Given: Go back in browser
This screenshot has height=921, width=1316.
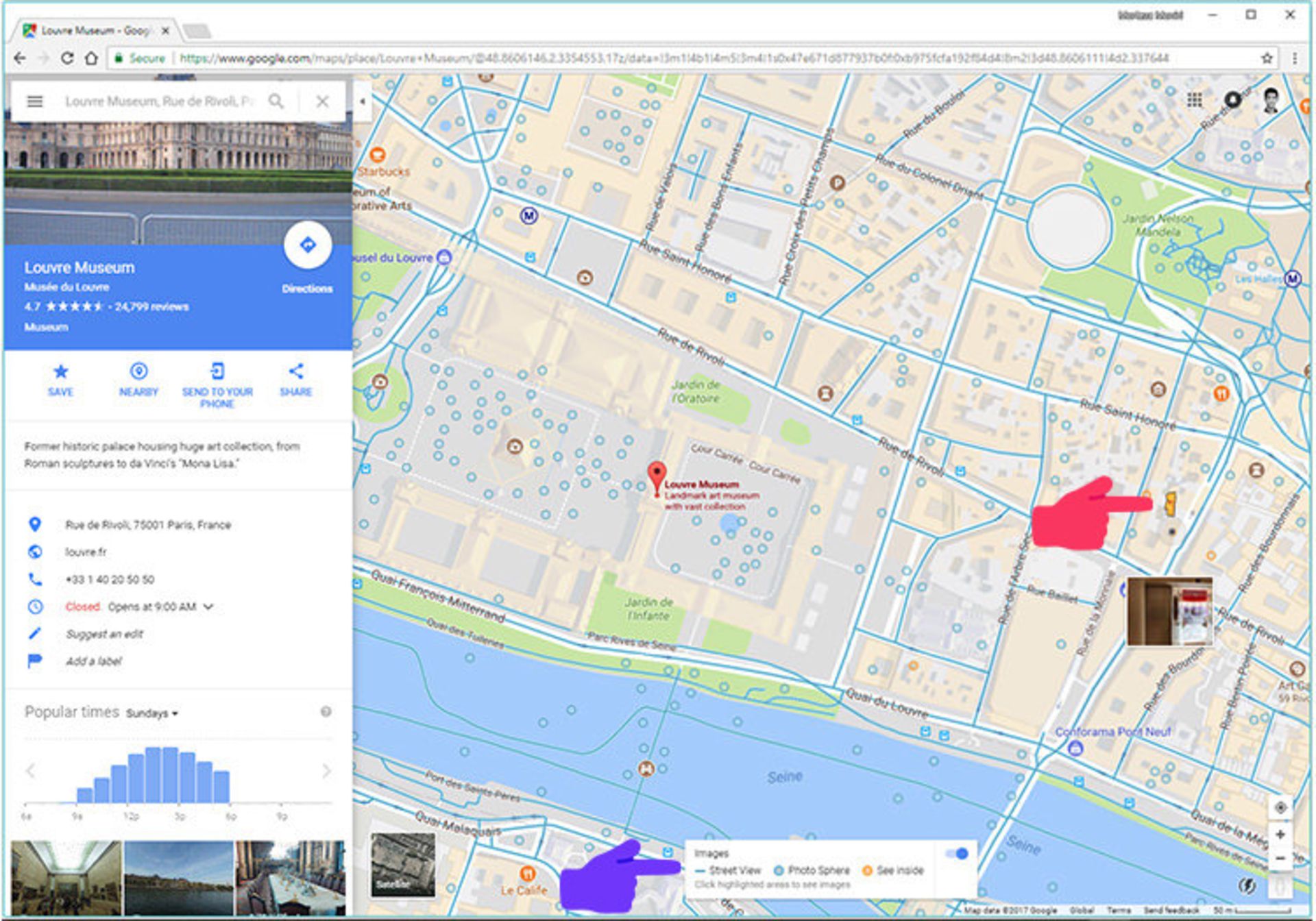Looking at the screenshot, I should pos(20,58).
